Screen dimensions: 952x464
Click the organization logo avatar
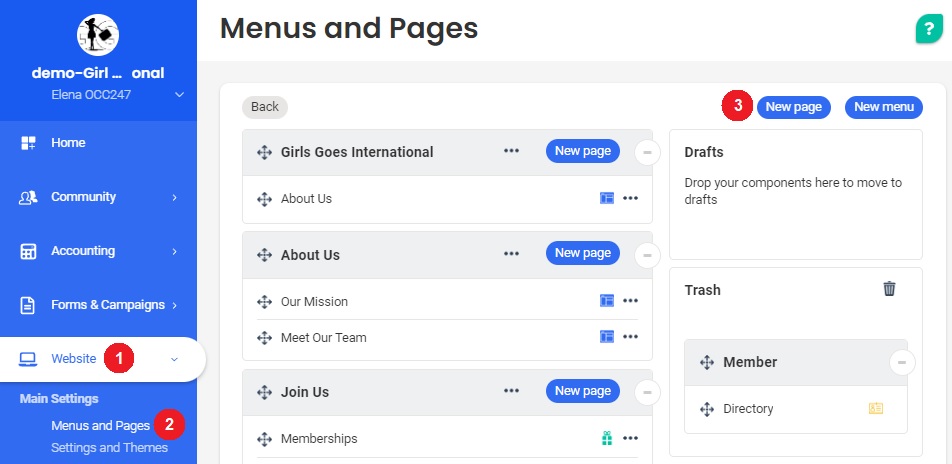(x=98, y=35)
